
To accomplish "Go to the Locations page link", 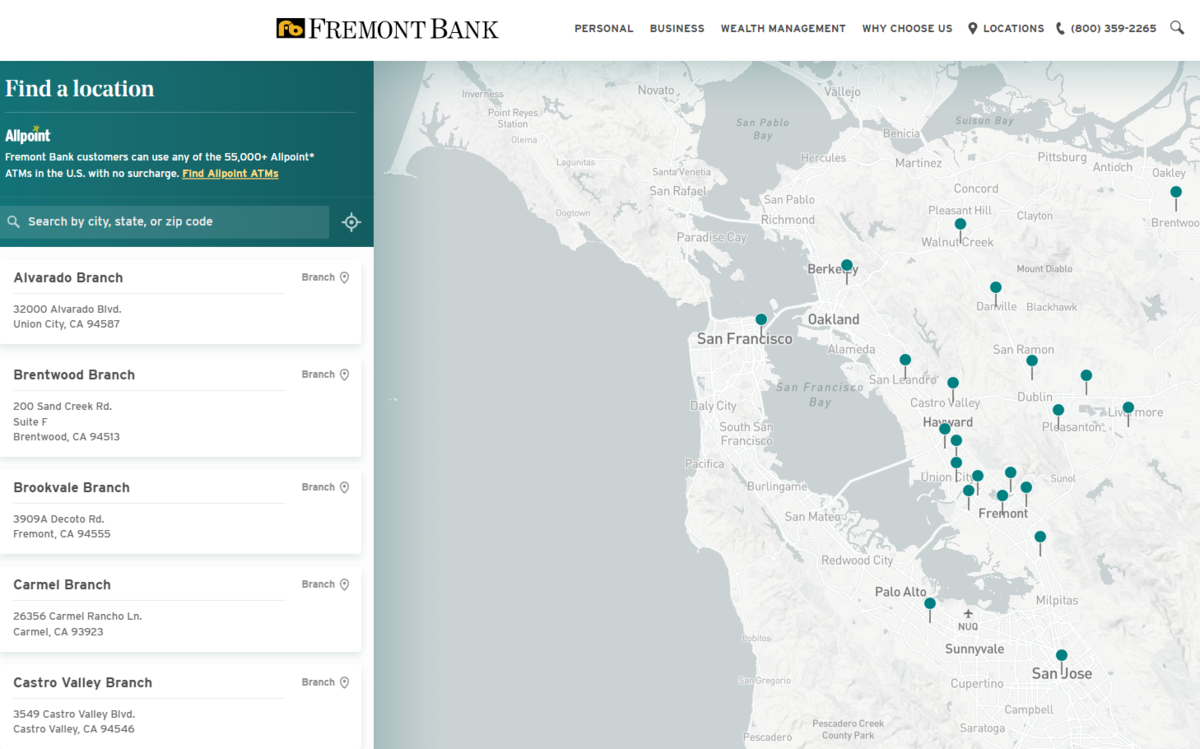I will [x=1006, y=29].
